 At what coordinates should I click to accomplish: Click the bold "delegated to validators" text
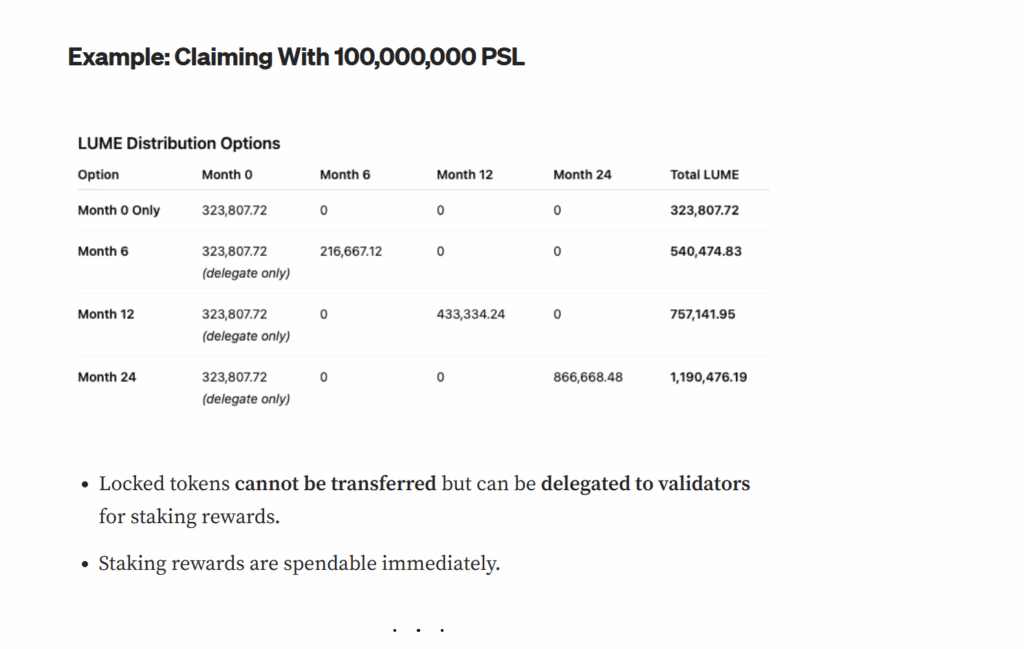[645, 484]
